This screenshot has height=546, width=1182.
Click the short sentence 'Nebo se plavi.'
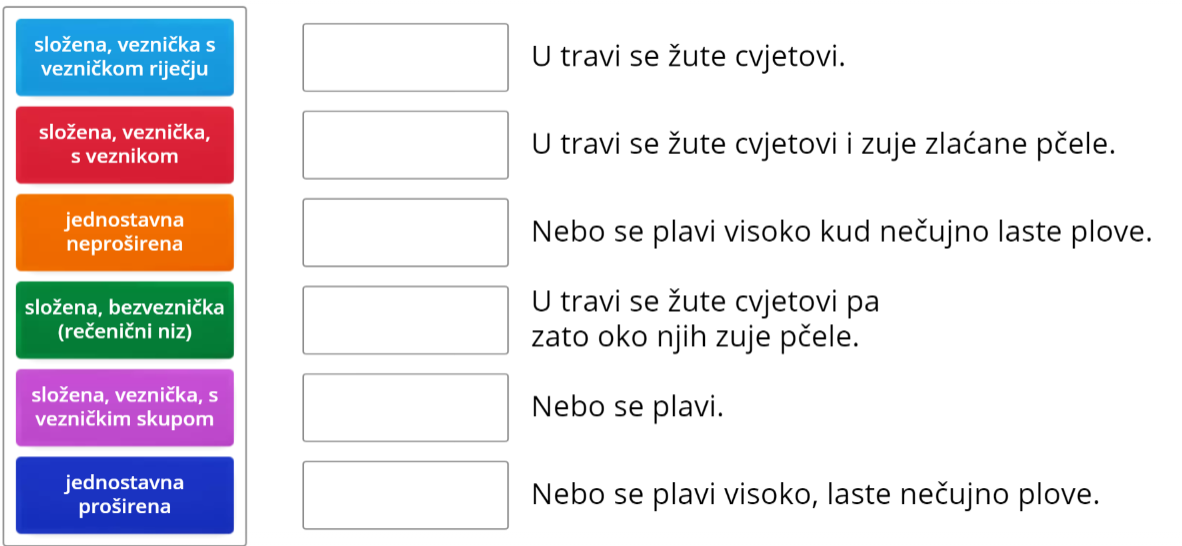[626, 407]
